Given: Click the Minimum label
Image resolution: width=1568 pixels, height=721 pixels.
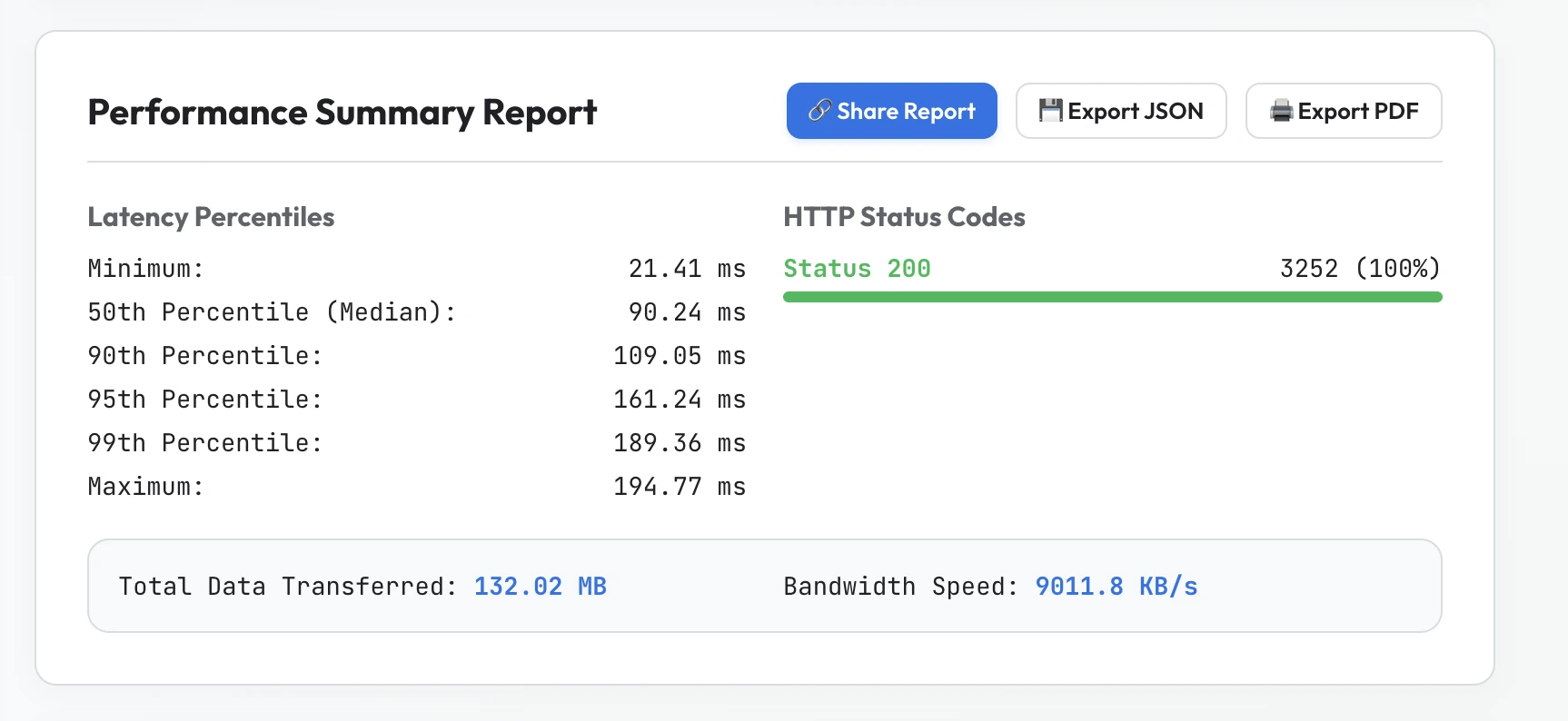Looking at the screenshot, I should pos(145,269).
